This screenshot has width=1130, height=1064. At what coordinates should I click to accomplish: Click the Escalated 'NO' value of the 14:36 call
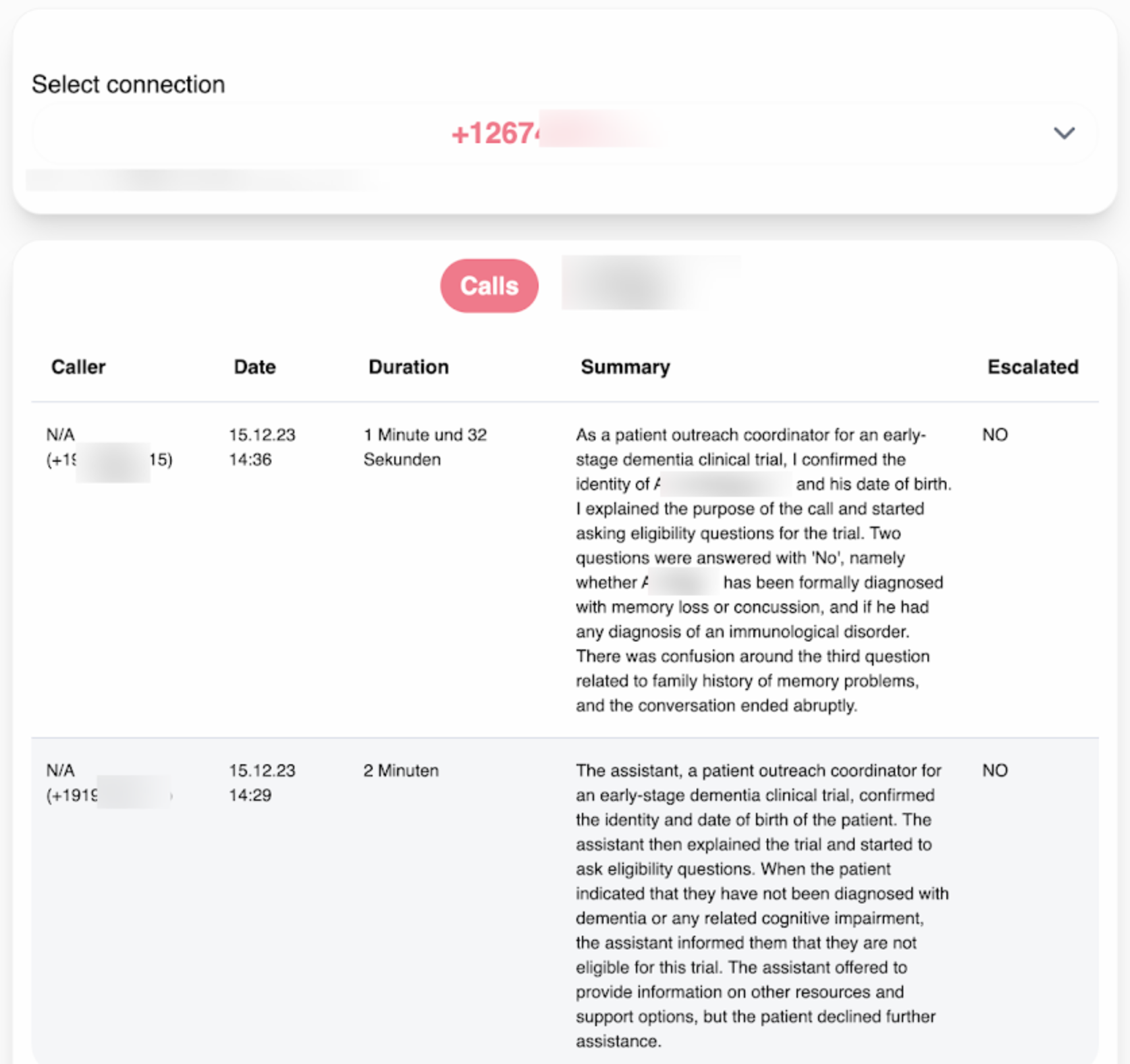995,435
